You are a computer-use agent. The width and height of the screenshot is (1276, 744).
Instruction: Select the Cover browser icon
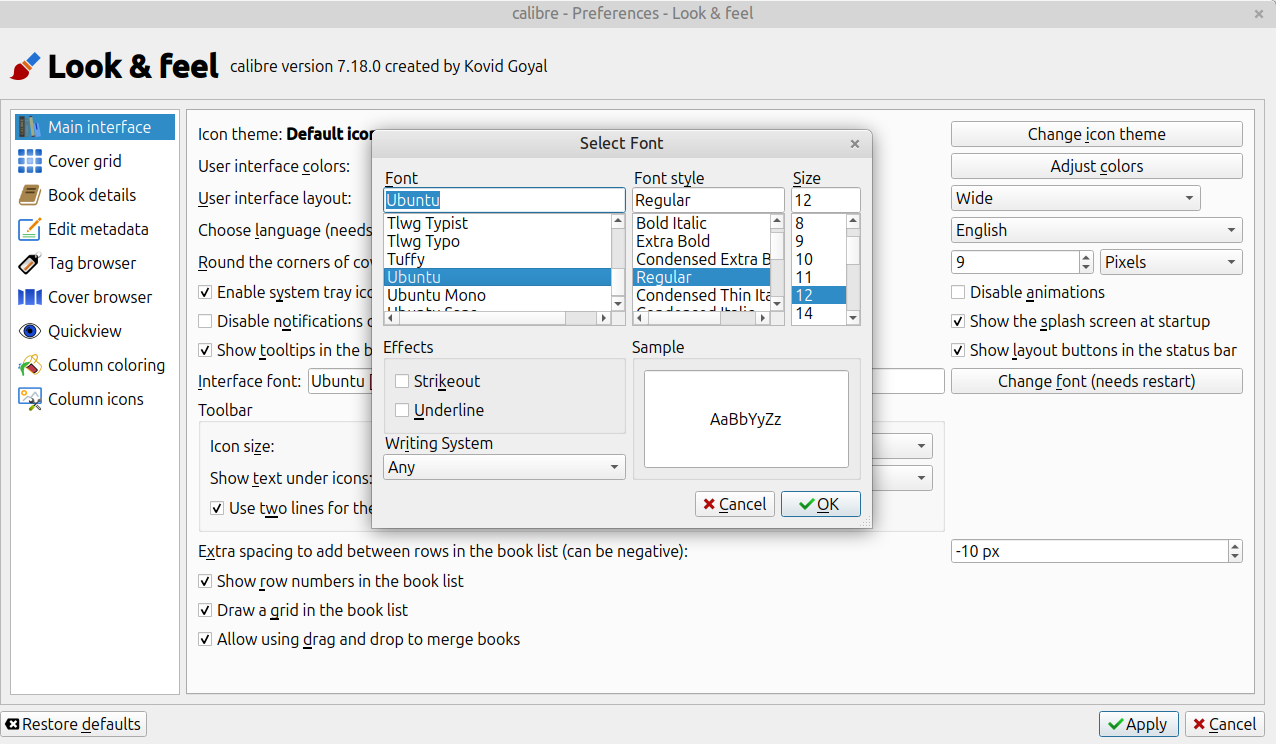click(x=30, y=297)
